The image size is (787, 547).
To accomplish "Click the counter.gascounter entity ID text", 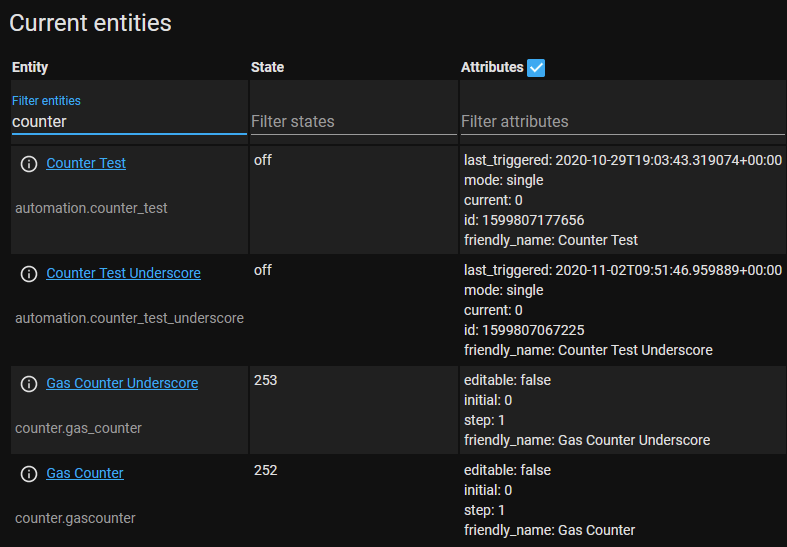I will pos(75,518).
